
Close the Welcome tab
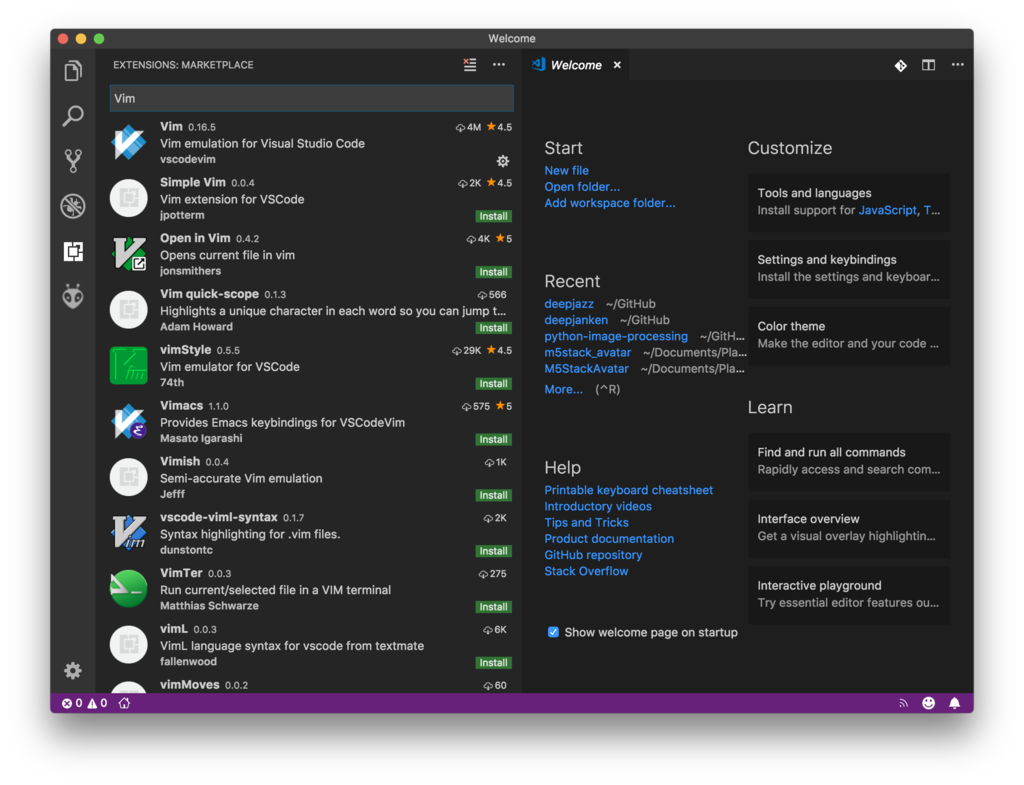[x=617, y=65]
